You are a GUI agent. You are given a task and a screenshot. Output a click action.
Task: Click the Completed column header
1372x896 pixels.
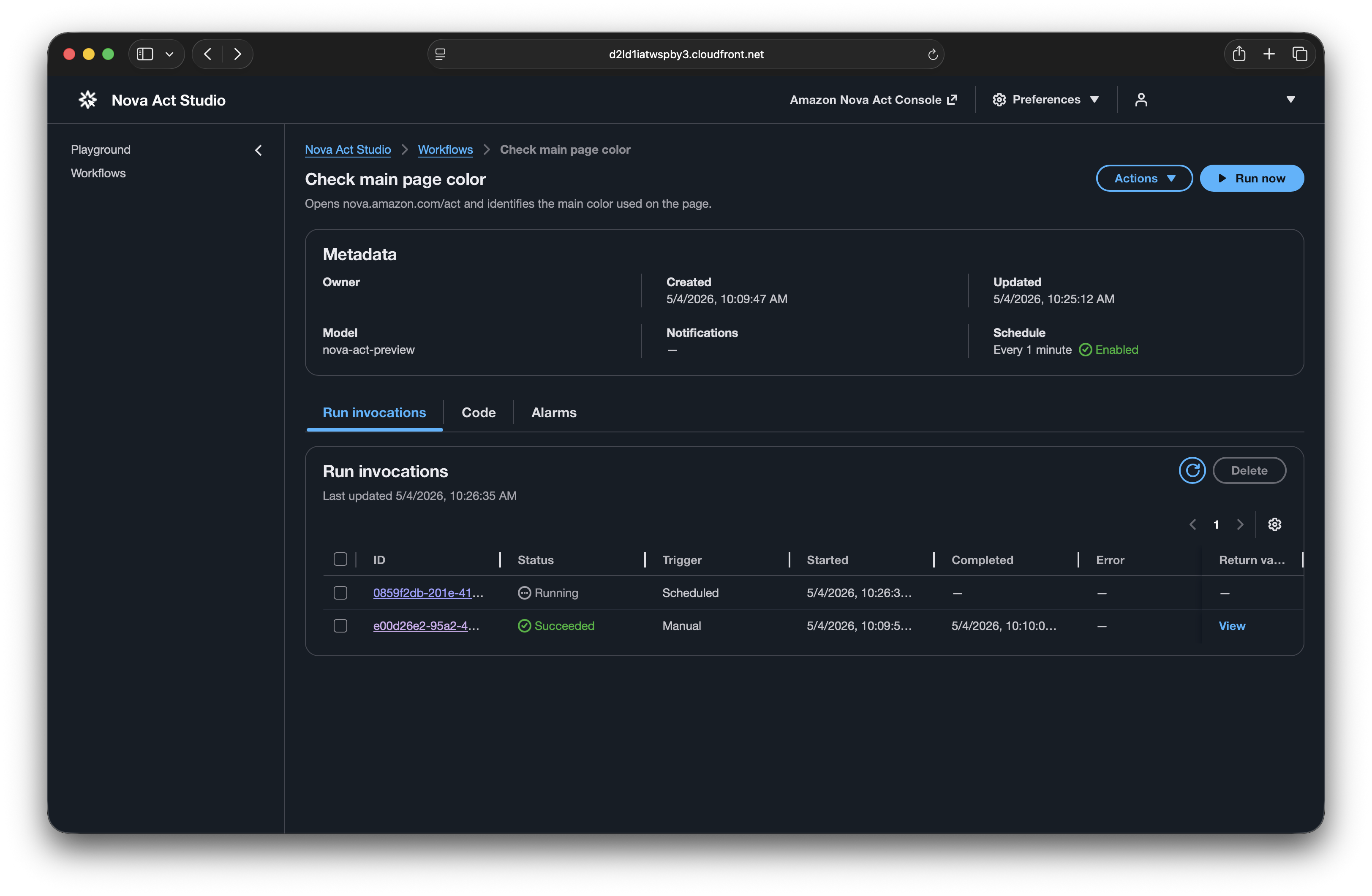point(982,559)
